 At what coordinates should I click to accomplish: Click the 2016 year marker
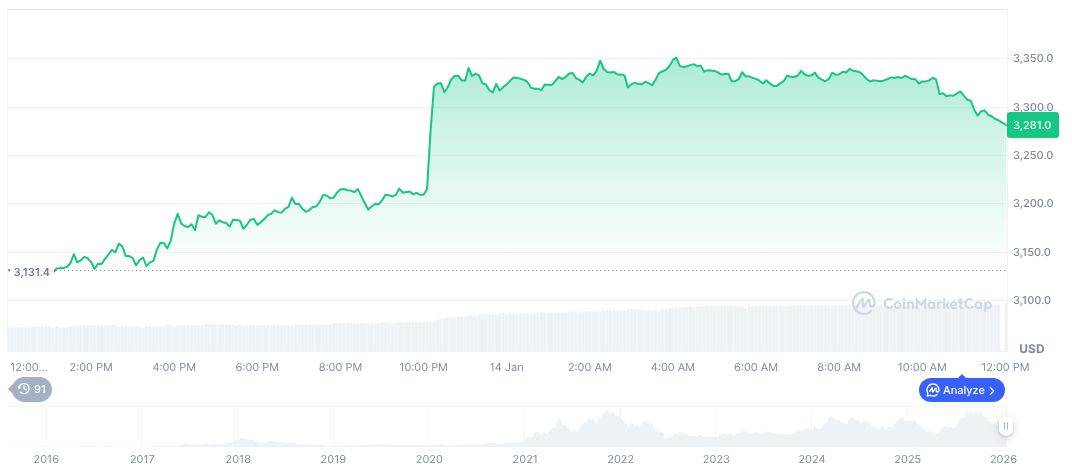tap(47, 459)
